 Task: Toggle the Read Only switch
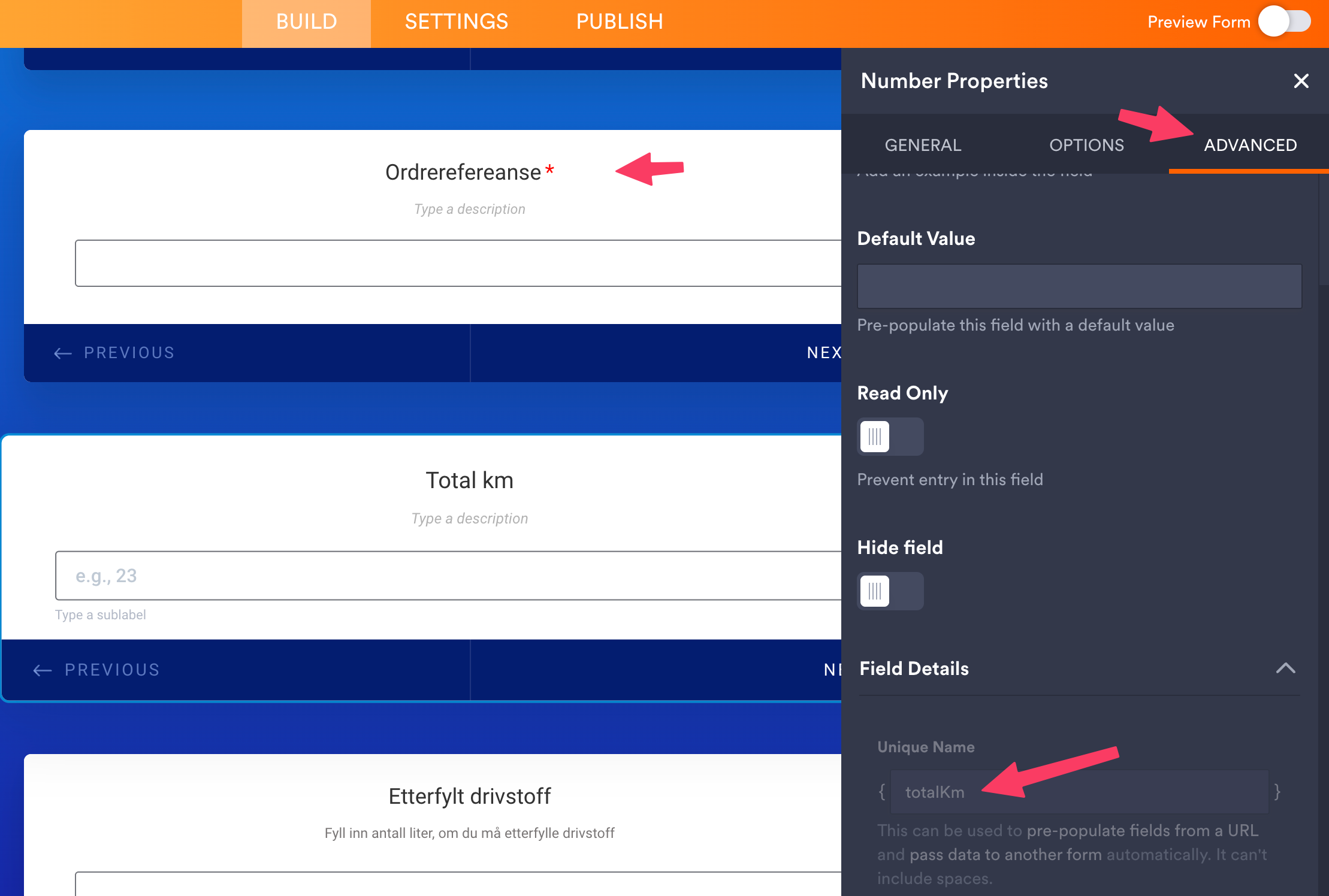(890, 437)
